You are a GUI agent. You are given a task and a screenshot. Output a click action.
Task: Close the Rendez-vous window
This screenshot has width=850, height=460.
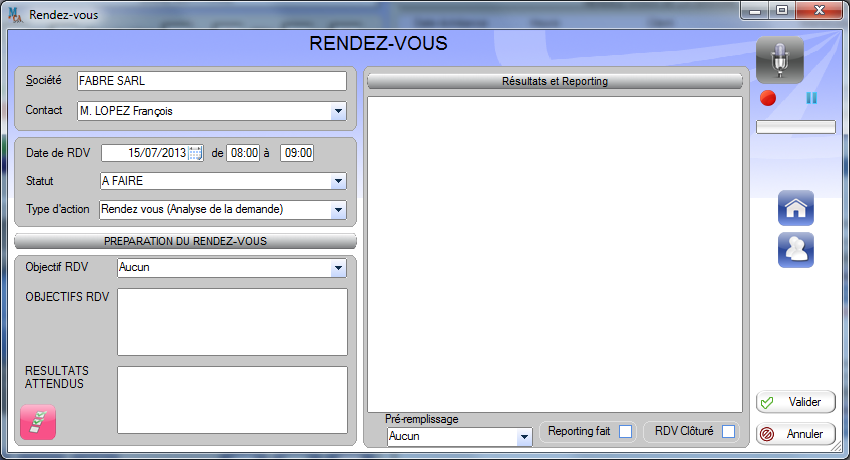[820, 10]
